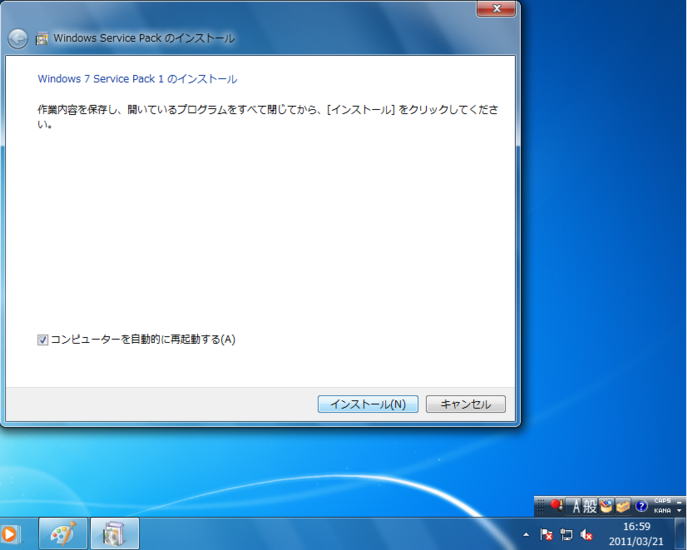Switch IME input mode 'A'

(576, 507)
